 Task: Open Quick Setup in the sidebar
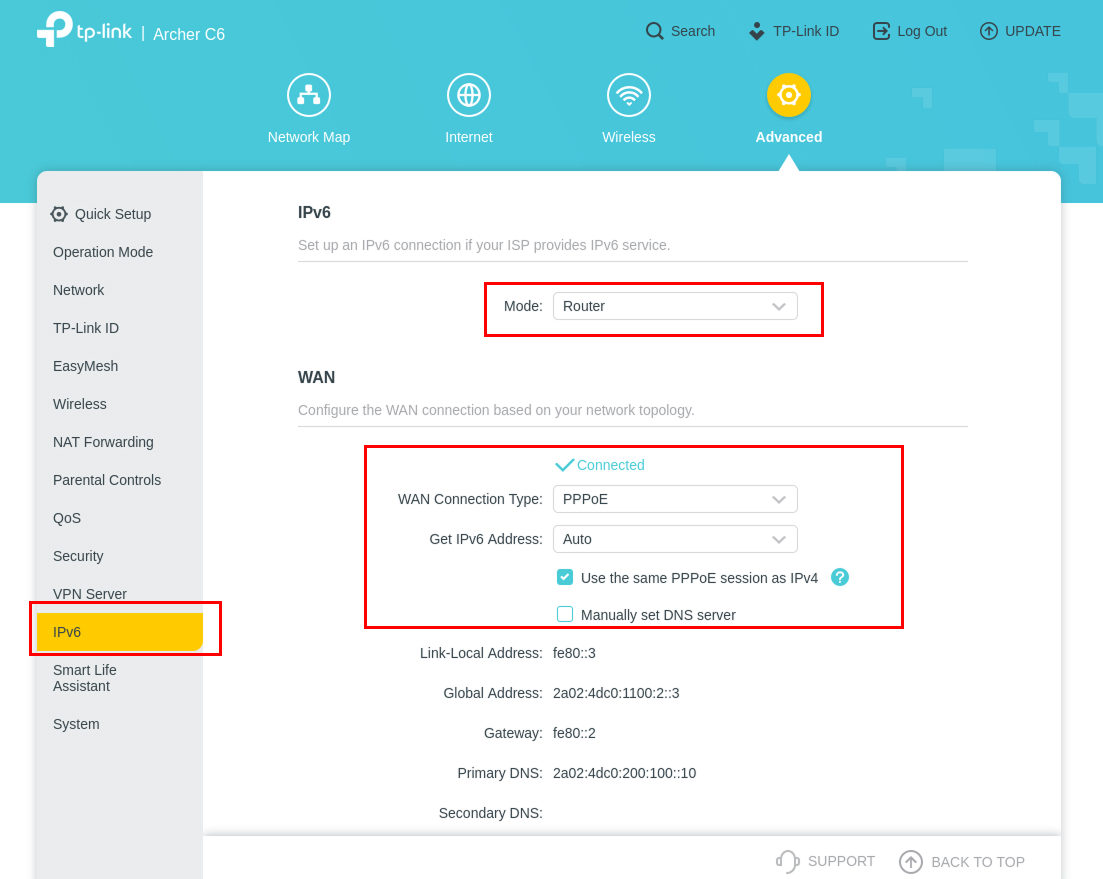tap(112, 214)
